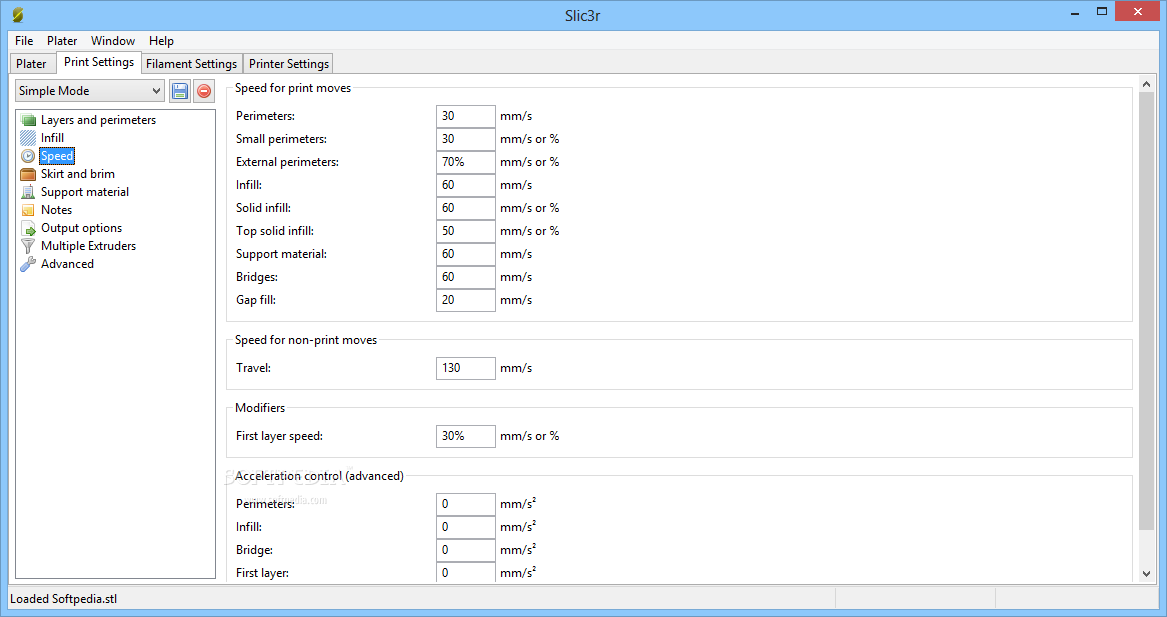The image size is (1167, 617).
Task: Open the Window menu
Action: click(112, 40)
